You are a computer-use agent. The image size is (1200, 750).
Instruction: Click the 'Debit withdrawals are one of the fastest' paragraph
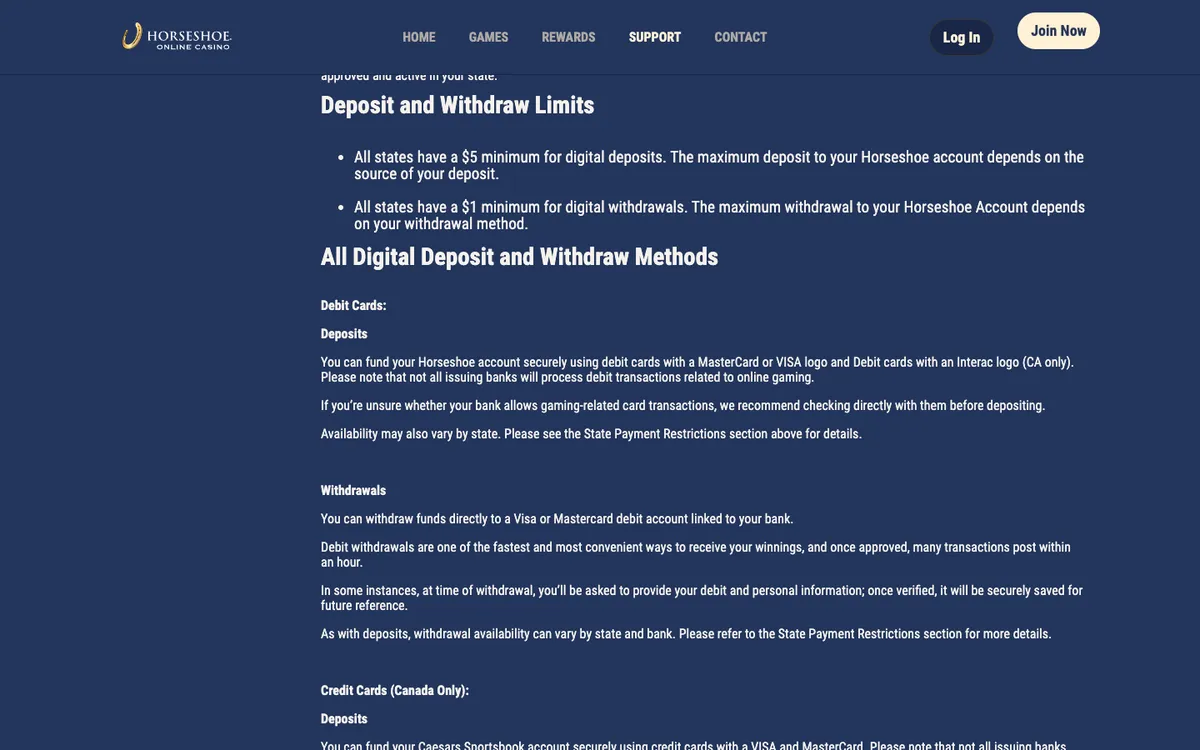[696, 555]
